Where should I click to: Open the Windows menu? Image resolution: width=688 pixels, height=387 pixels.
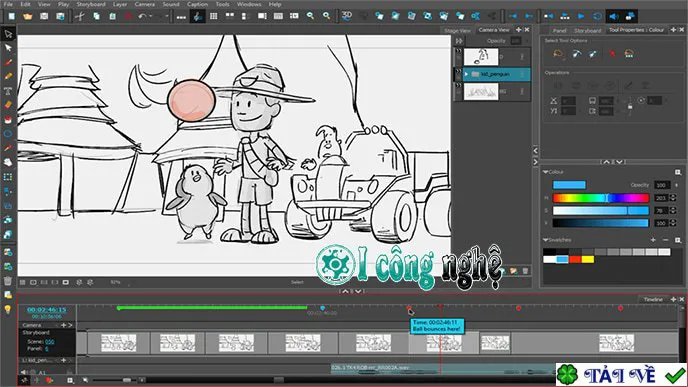(x=249, y=4)
